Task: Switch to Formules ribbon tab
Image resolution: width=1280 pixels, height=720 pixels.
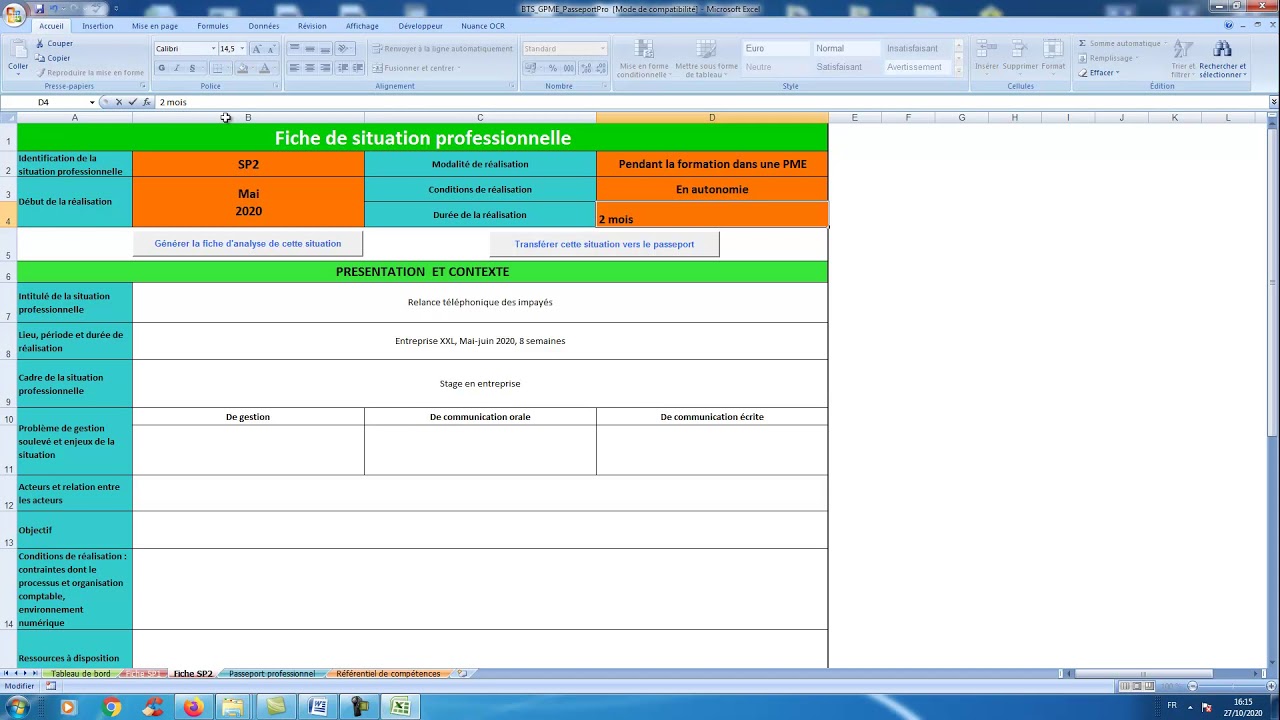Action: coord(213,26)
